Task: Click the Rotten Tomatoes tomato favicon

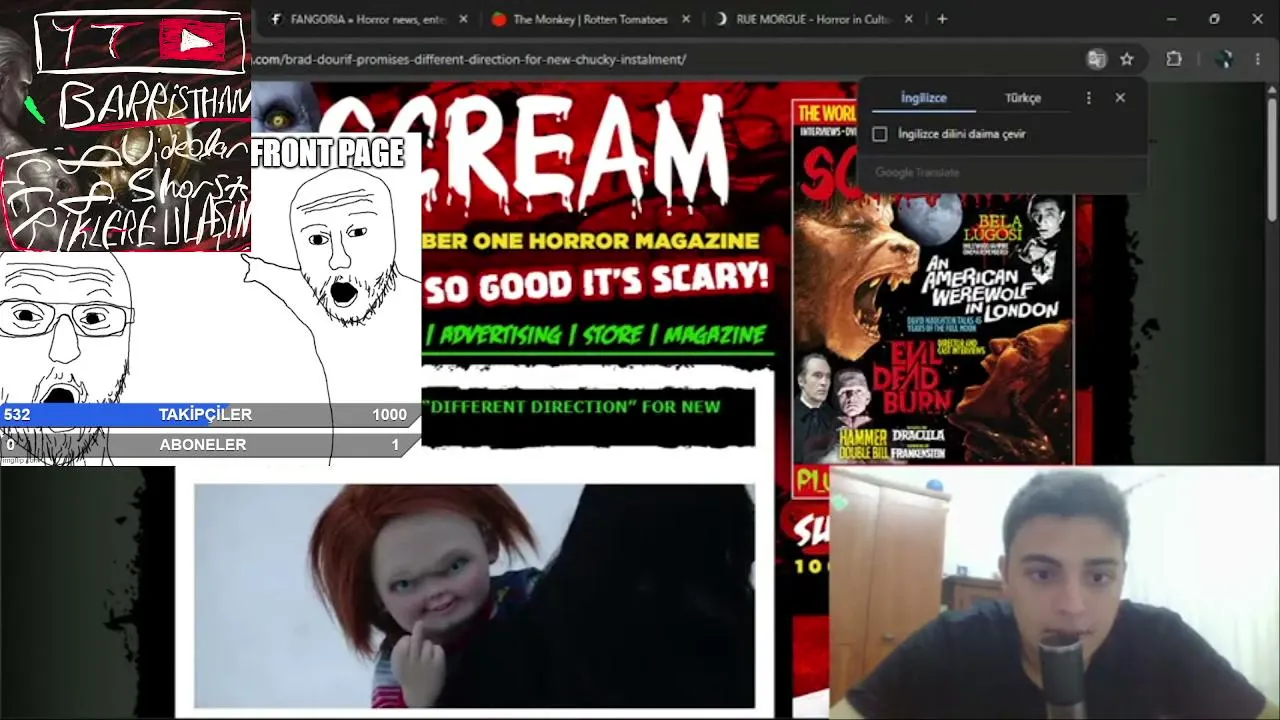Action: coord(499,19)
